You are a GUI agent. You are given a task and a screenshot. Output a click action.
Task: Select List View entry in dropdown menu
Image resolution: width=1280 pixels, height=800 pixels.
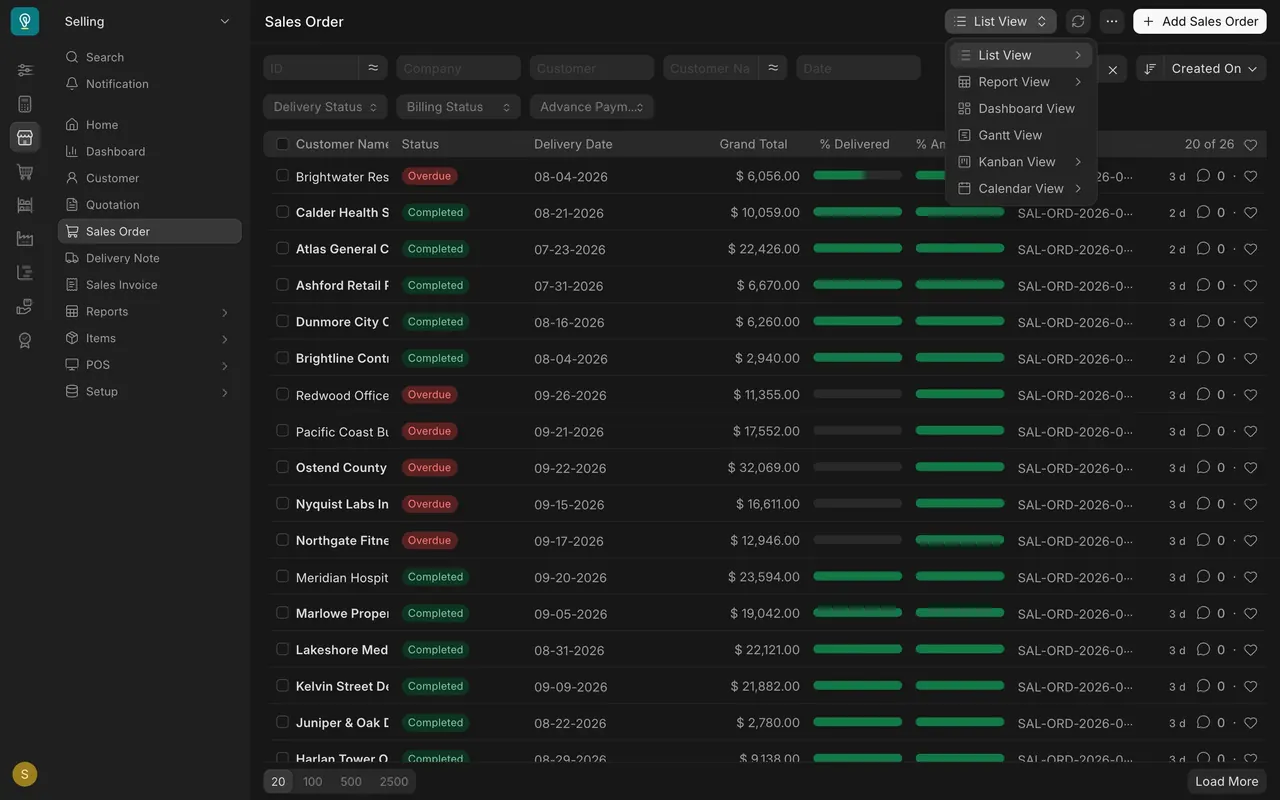point(1021,55)
